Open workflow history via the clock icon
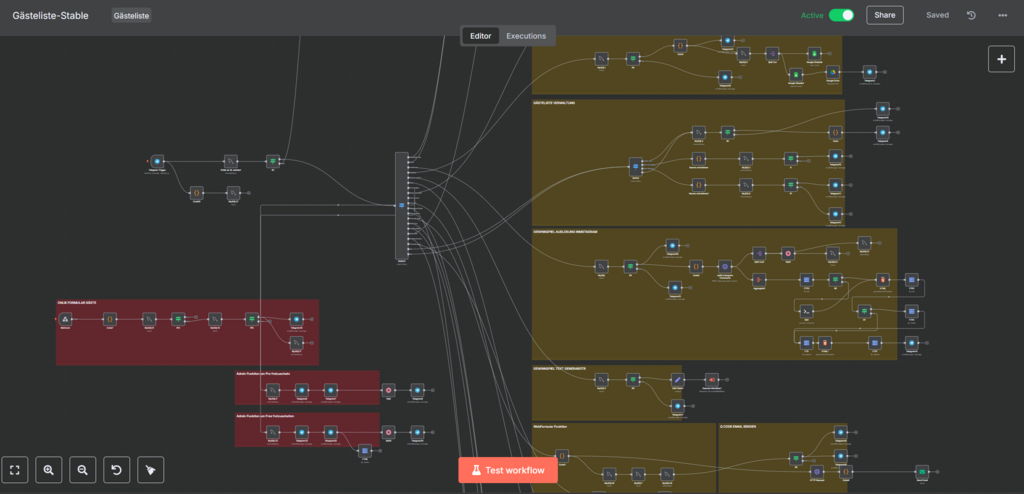 [971, 15]
